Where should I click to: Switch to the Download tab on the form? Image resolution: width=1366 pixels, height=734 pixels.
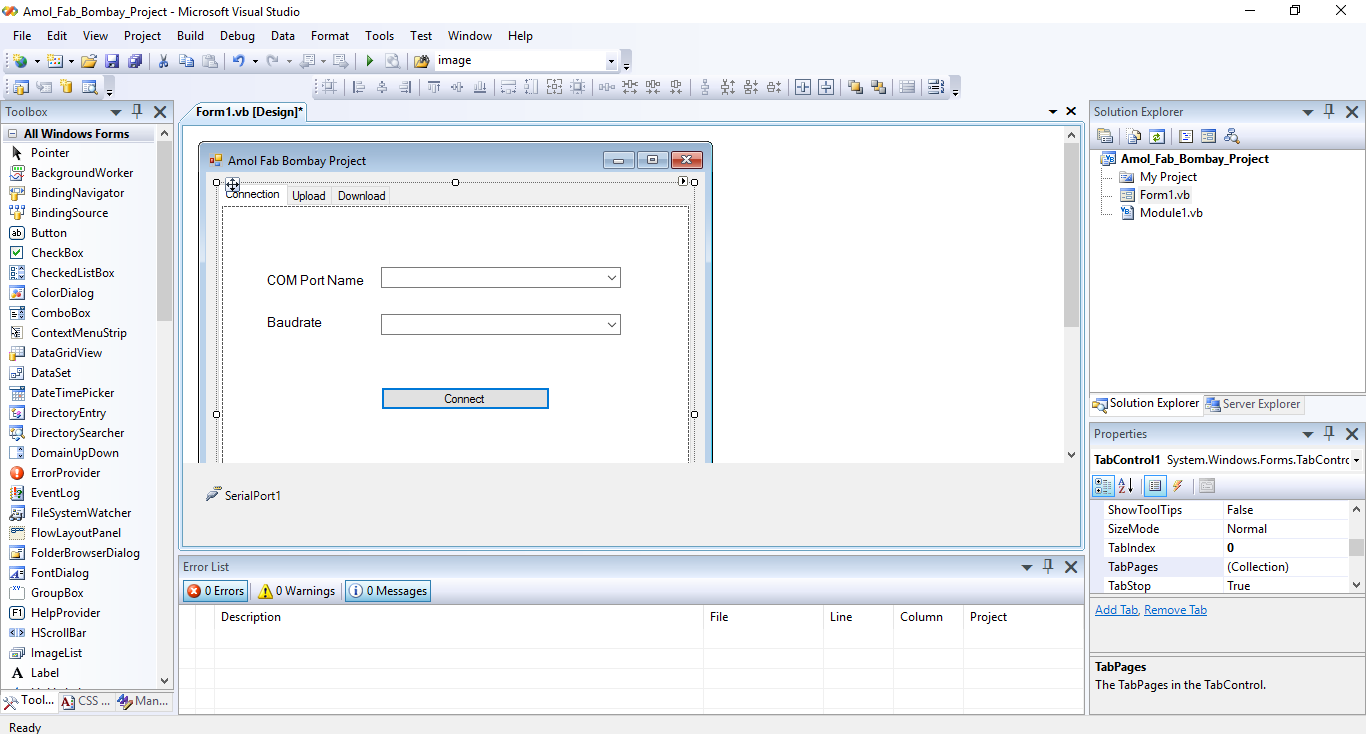(x=361, y=196)
